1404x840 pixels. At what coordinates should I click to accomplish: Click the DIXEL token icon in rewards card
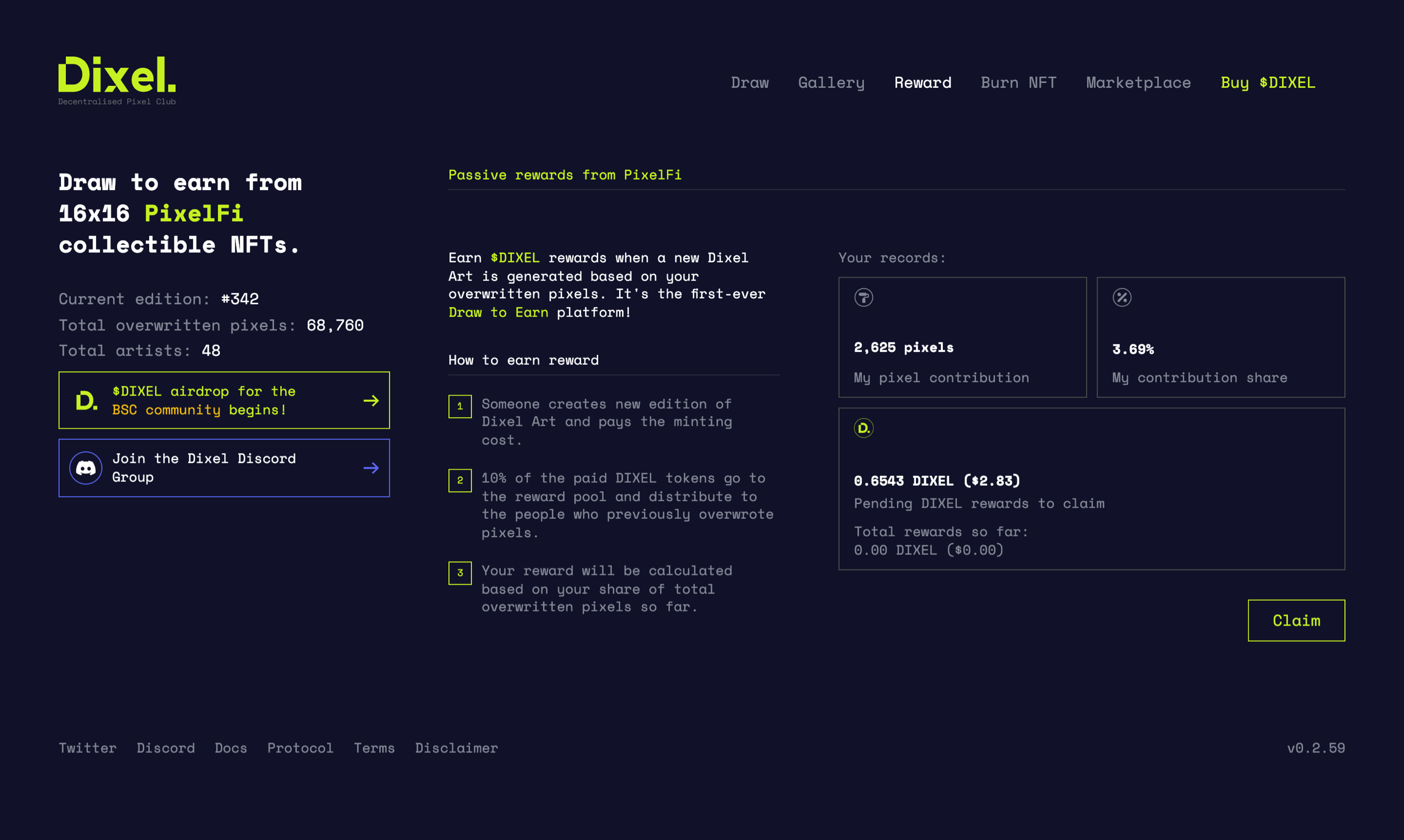[x=863, y=428]
